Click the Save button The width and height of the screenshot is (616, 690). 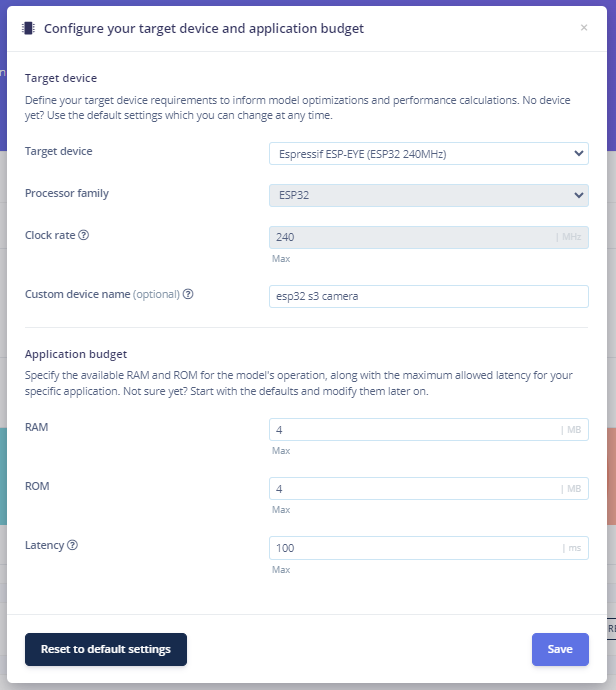[560, 649]
